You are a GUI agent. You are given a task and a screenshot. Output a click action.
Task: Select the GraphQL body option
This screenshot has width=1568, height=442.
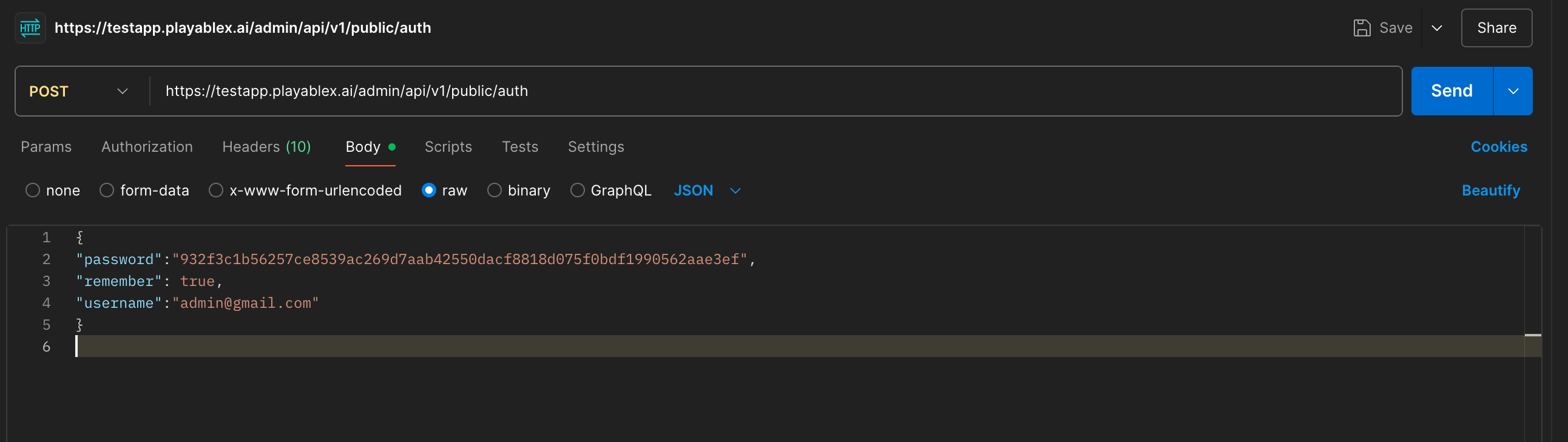(x=577, y=191)
